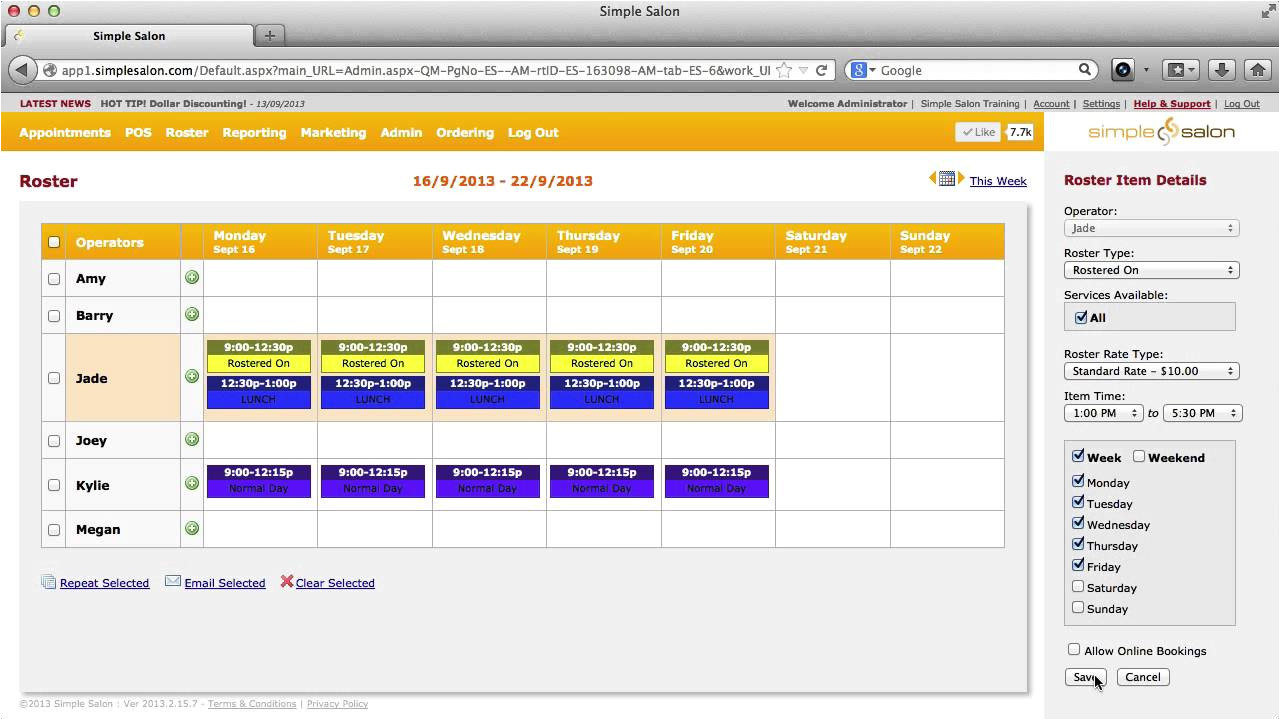
Task: Open Jade's Wednesday LUNCH item
Action: click(487, 392)
